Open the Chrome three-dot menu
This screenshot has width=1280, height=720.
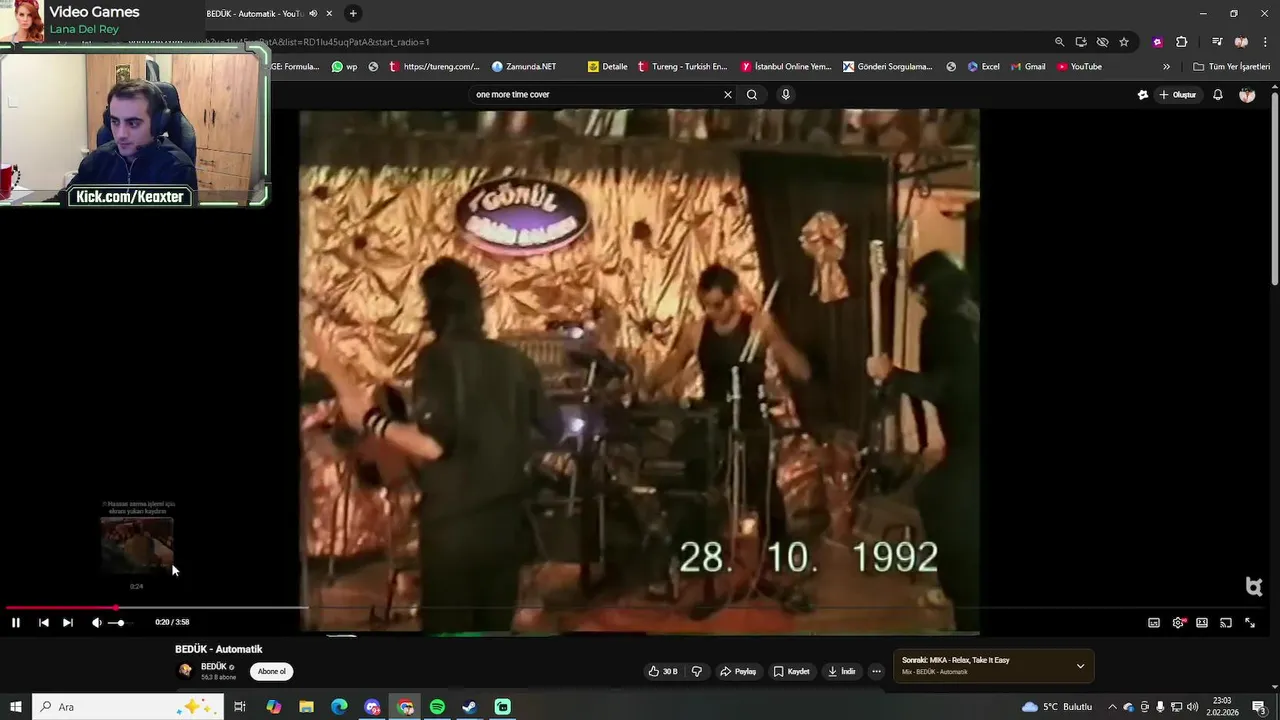pyautogui.click(x=1264, y=42)
